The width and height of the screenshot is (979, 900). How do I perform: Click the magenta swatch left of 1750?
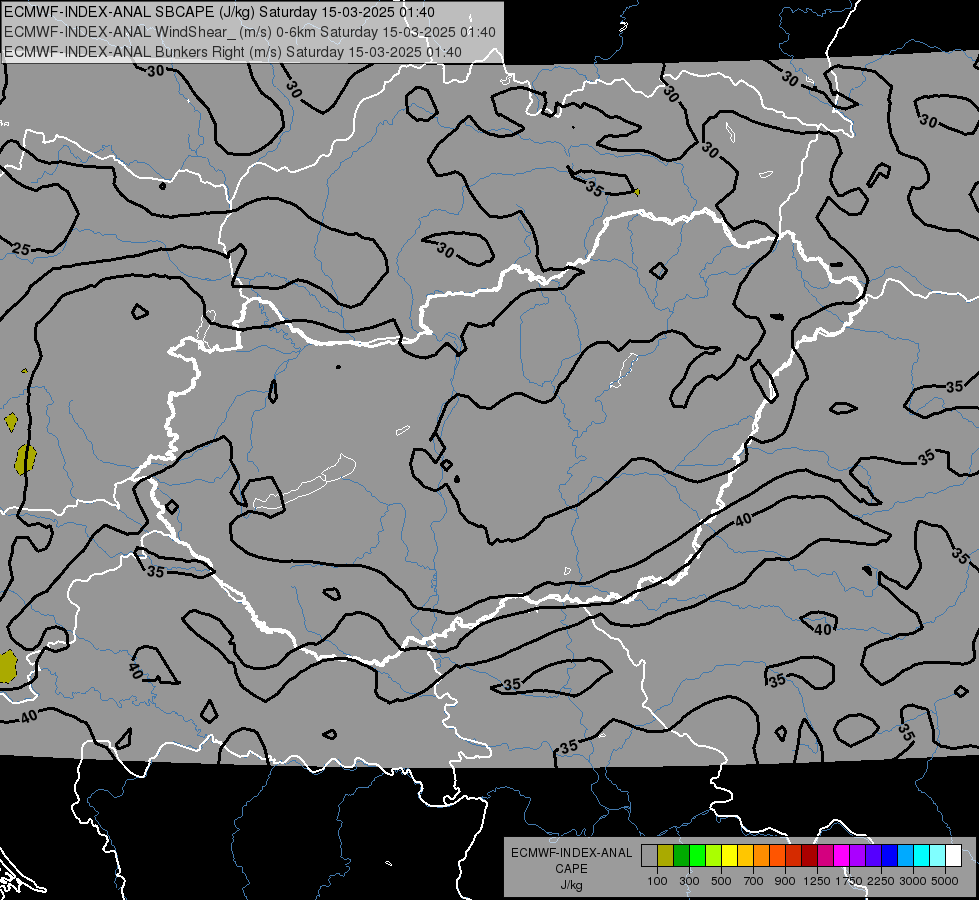coord(842,855)
